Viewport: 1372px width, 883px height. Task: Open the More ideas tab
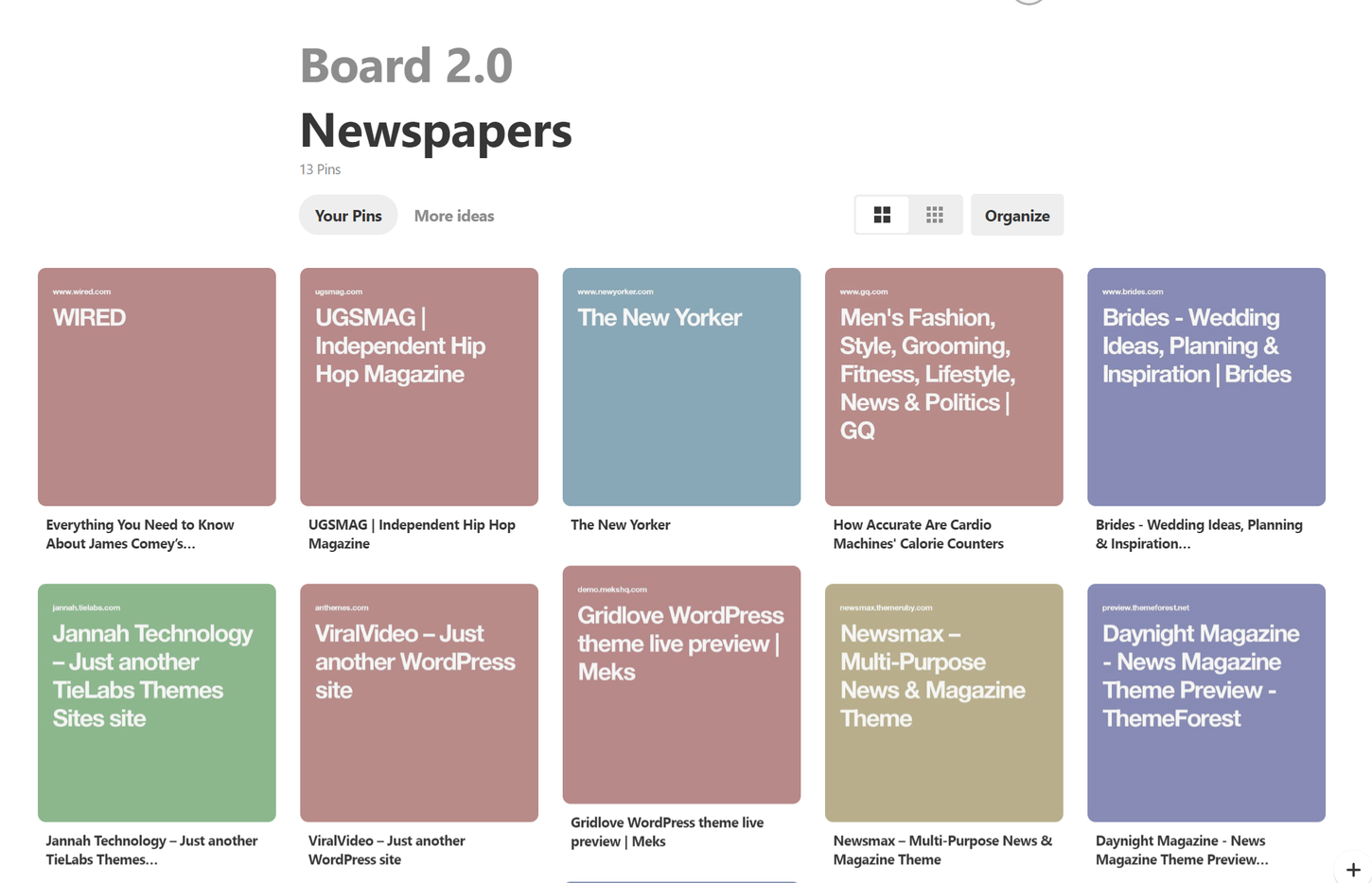click(x=454, y=216)
